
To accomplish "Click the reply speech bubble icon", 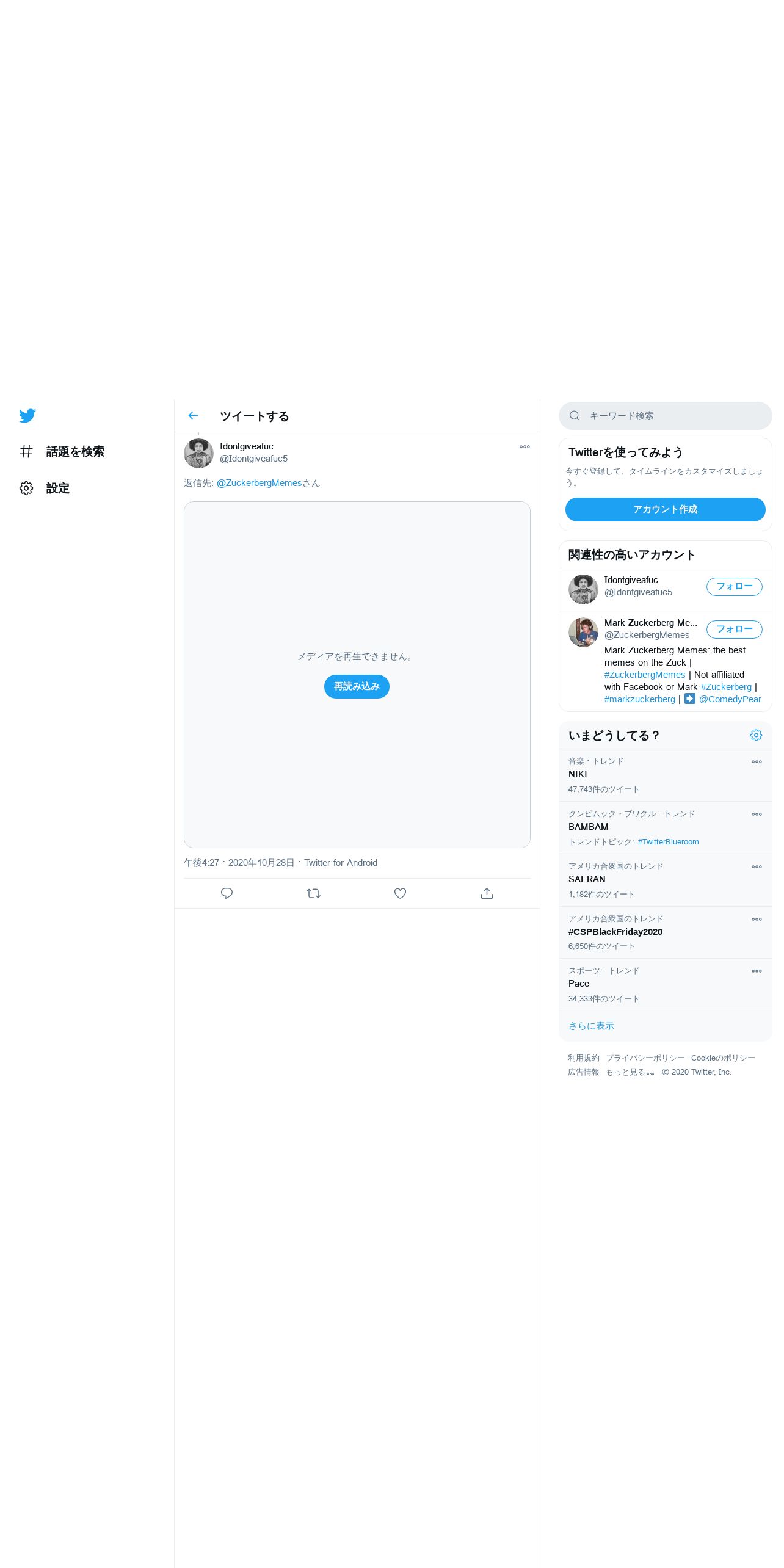I will (x=227, y=893).
